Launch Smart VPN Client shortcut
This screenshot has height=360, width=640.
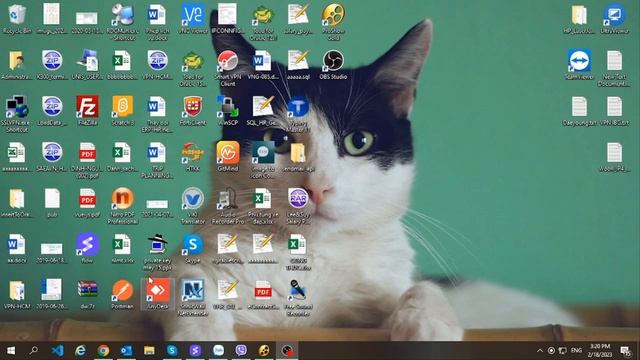click(228, 68)
